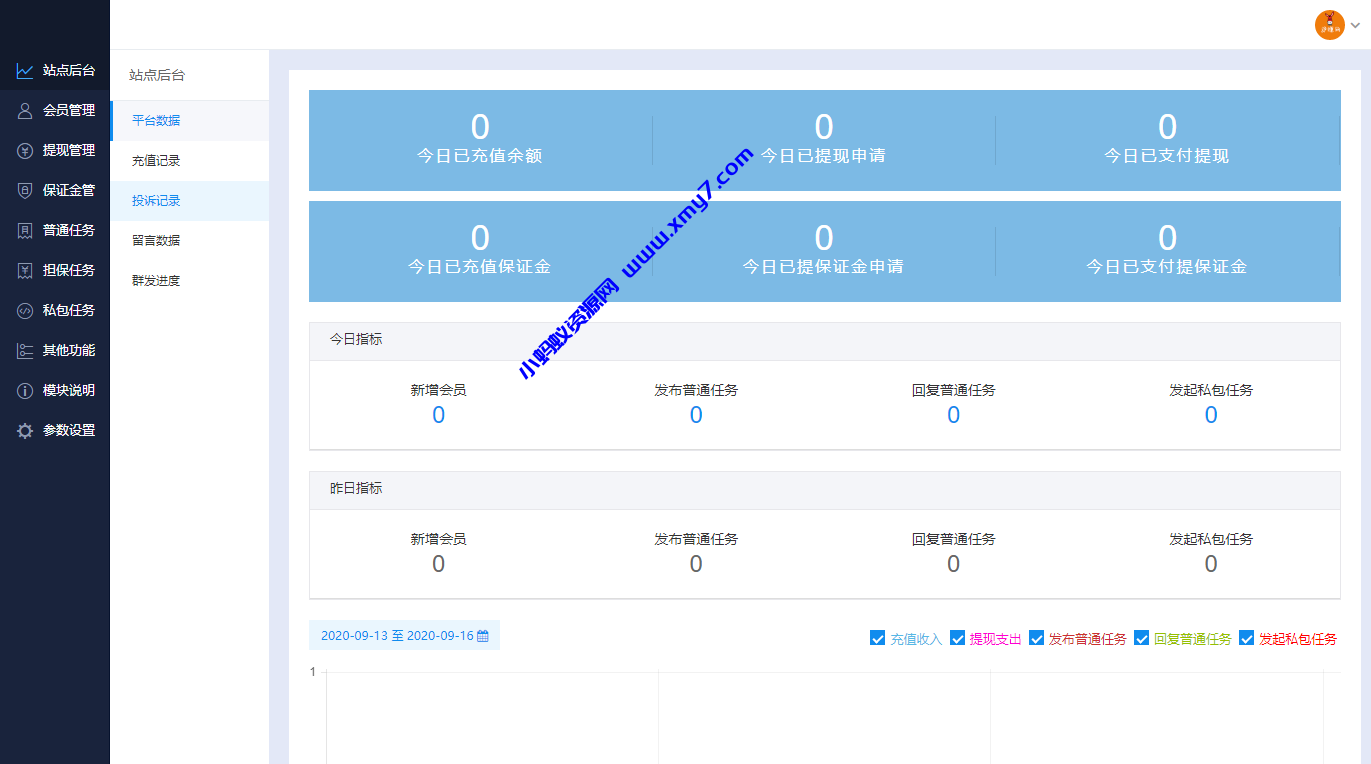
Task: Click the 今日已充值余额 panel
Action: 480,140
